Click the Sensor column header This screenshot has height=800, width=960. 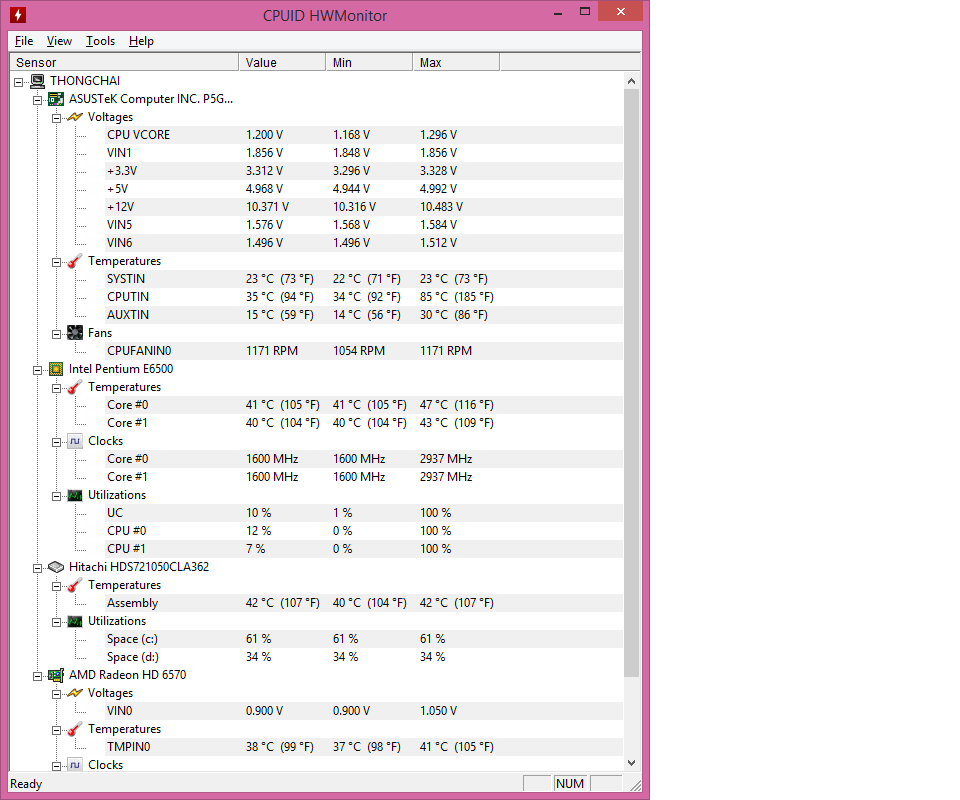coord(124,62)
